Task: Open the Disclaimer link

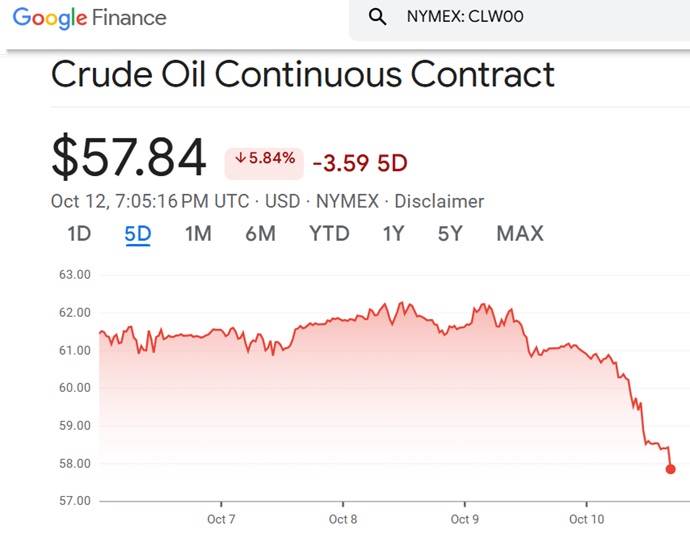Action: coord(439,201)
